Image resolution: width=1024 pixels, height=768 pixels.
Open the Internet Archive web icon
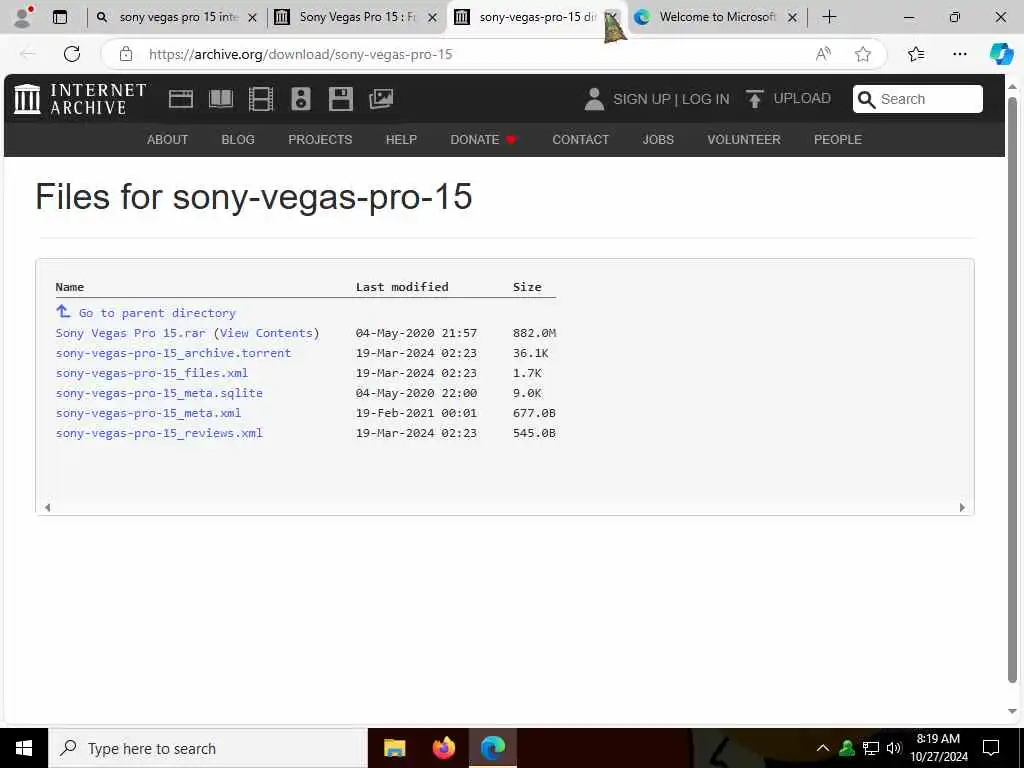pyautogui.click(x=181, y=99)
